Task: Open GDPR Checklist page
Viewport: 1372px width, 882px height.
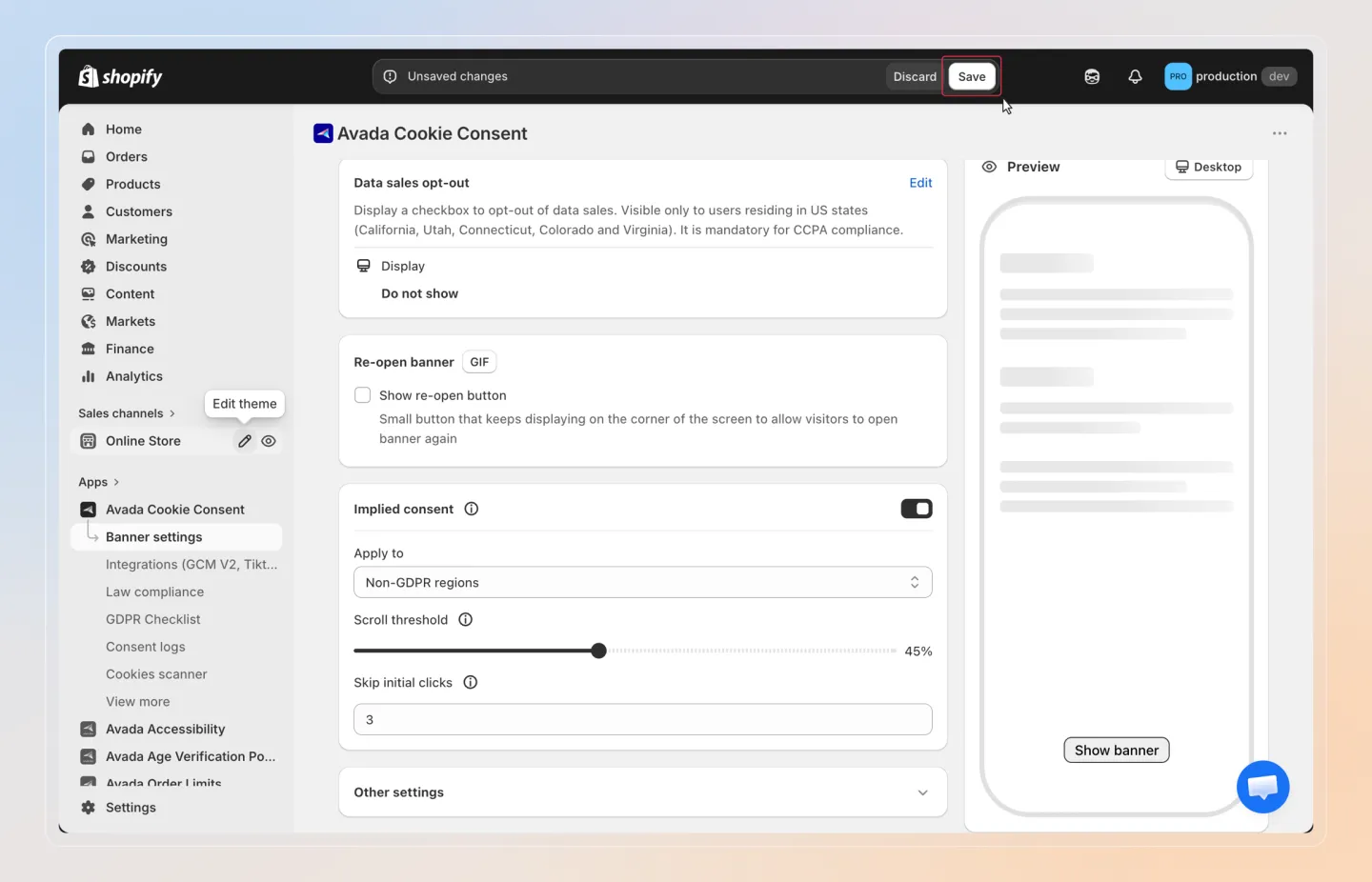Action: click(152, 620)
